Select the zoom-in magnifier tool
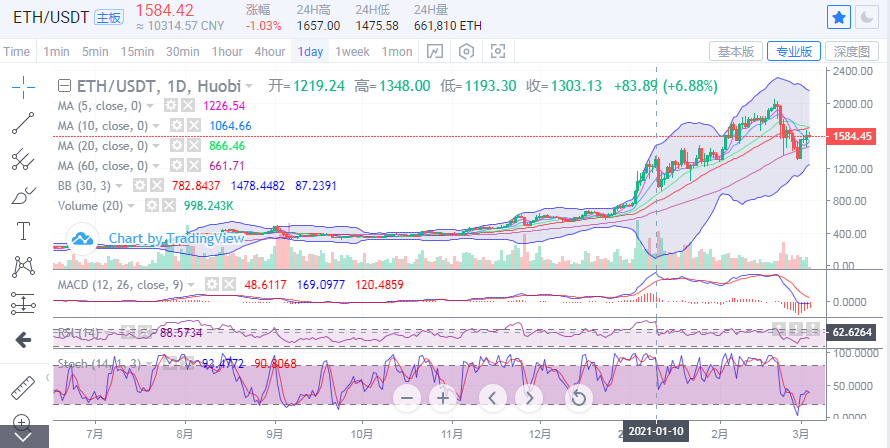Viewport: 890px width, 448px height. [x=22, y=422]
